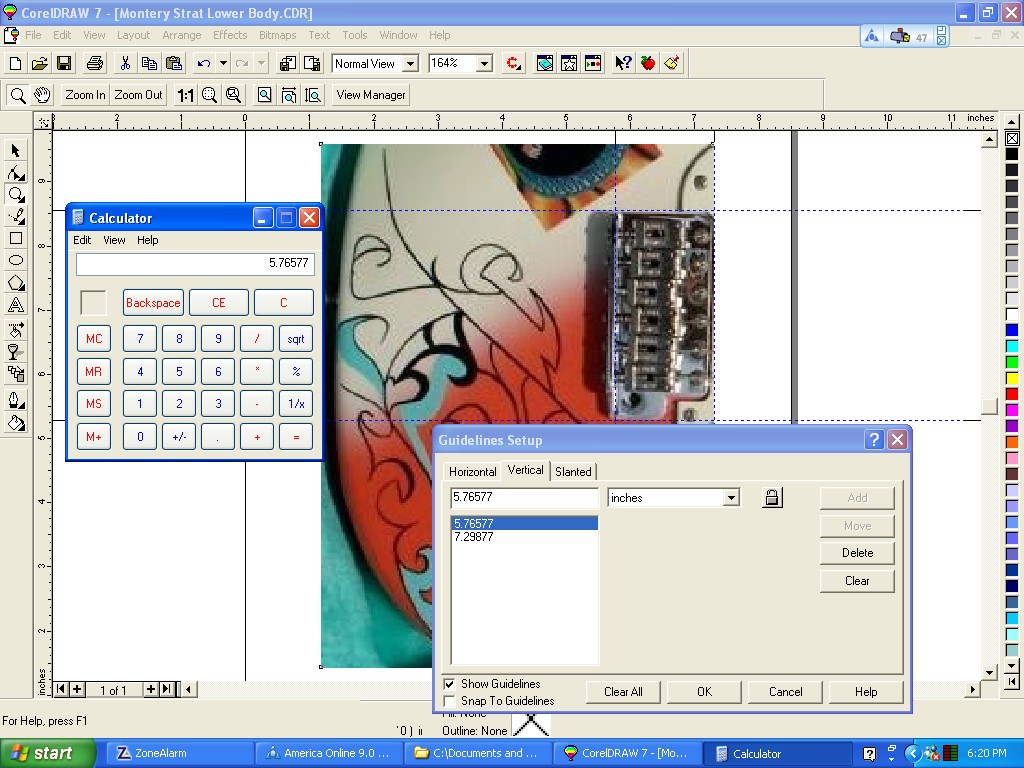The image size is (1024, 768).
Task: Pick the black swatch in color palette
Action: 1012,154
